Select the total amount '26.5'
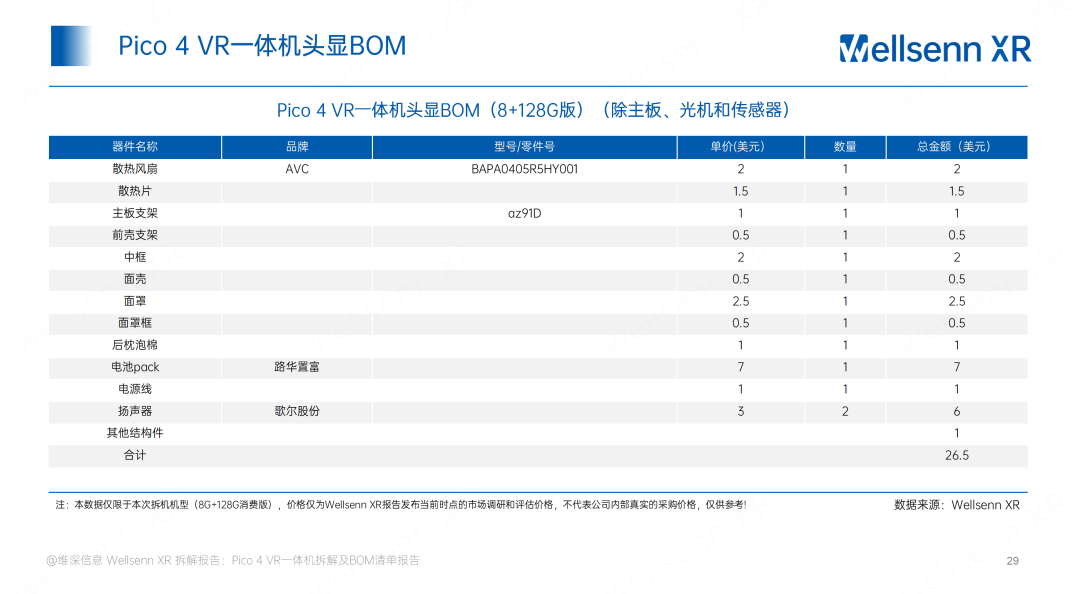 (957, 455)
